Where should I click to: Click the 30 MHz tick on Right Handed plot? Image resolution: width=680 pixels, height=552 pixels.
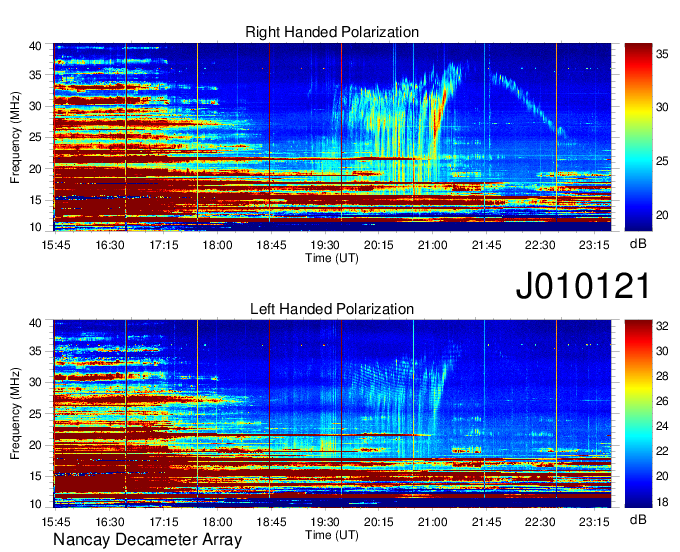pos(35,106)
